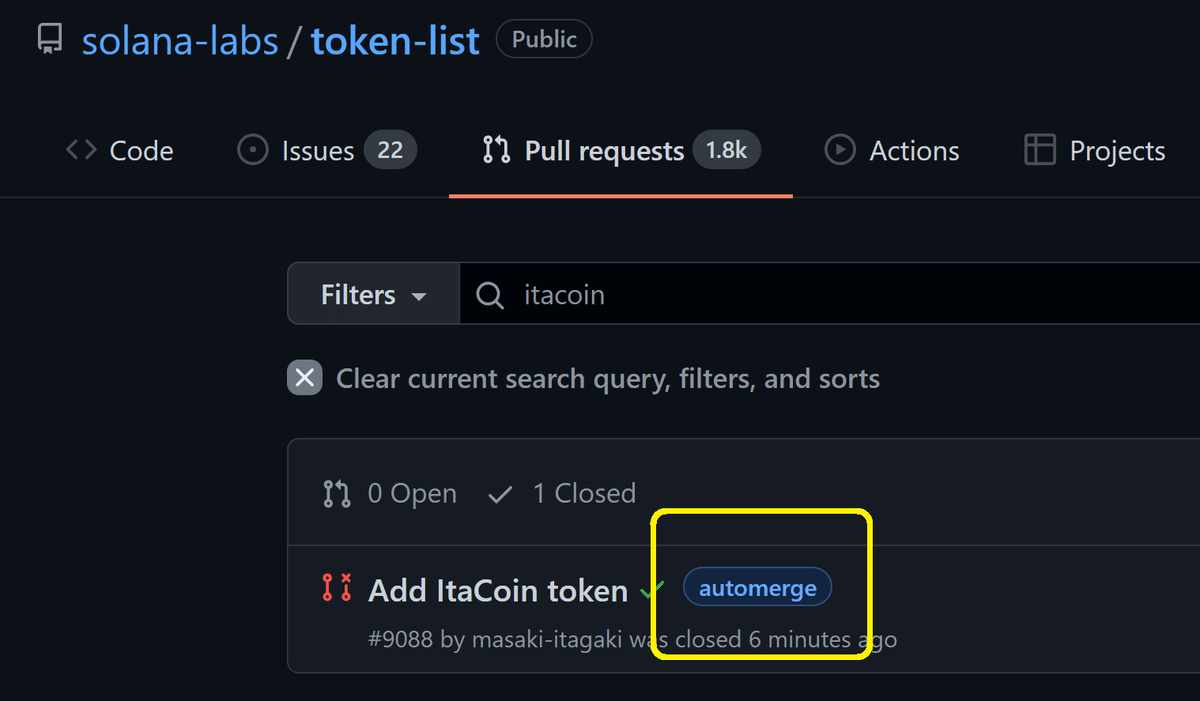The width and height of the screenshot is (1200, 701).
Task: Open the masaki-itagaki author link
Action: (546, 639)
